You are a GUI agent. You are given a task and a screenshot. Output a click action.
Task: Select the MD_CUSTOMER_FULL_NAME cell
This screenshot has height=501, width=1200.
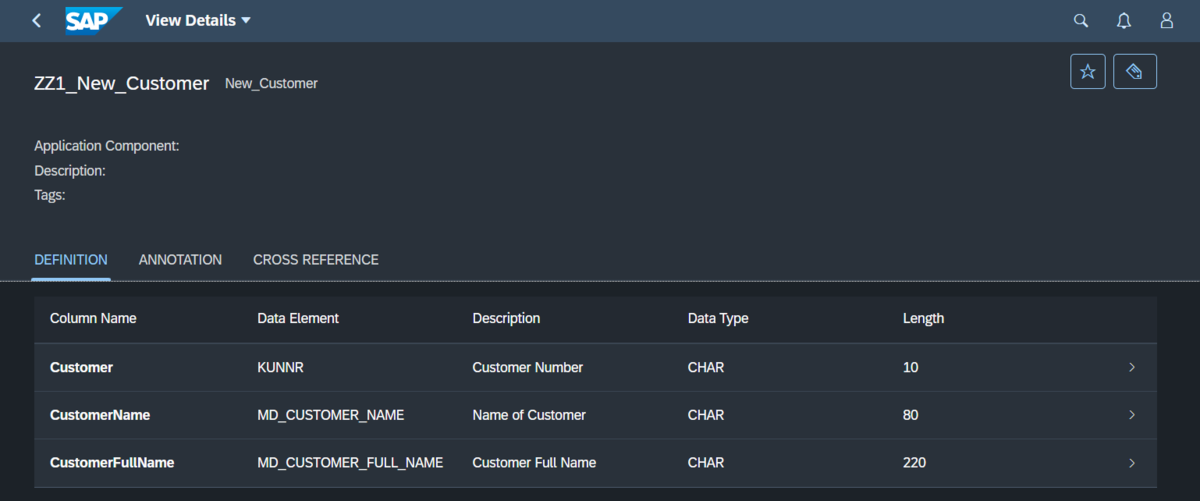coord(350,463)
